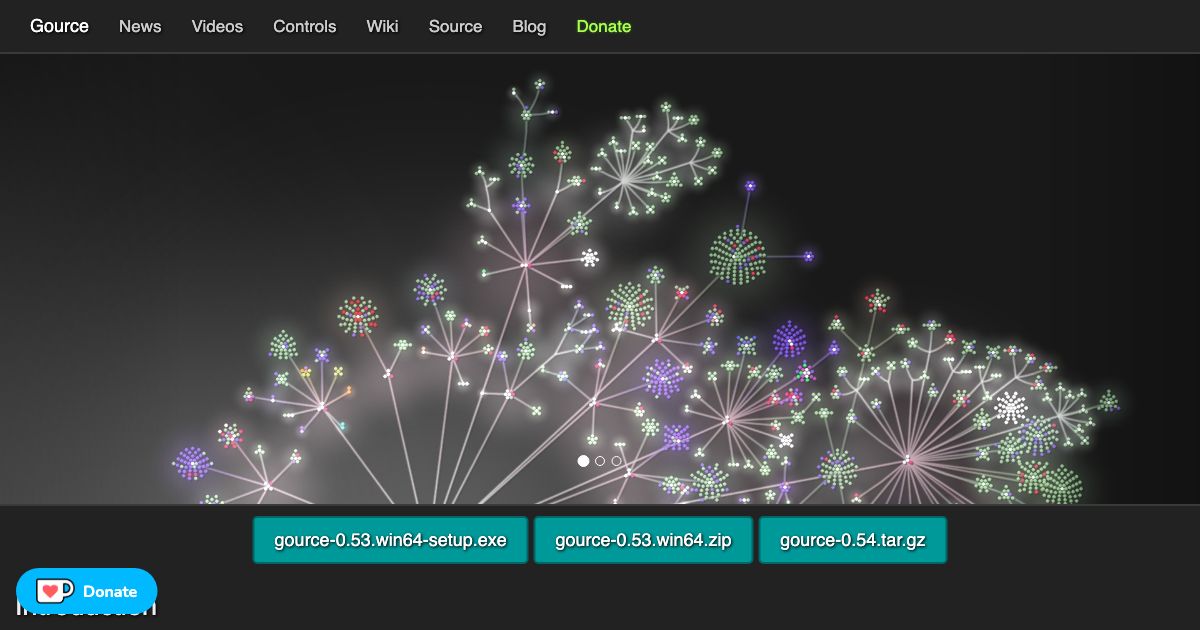This screenshot has height=630, width=1200.
Task: Read the Gource Blog
Action: point(529,26)
